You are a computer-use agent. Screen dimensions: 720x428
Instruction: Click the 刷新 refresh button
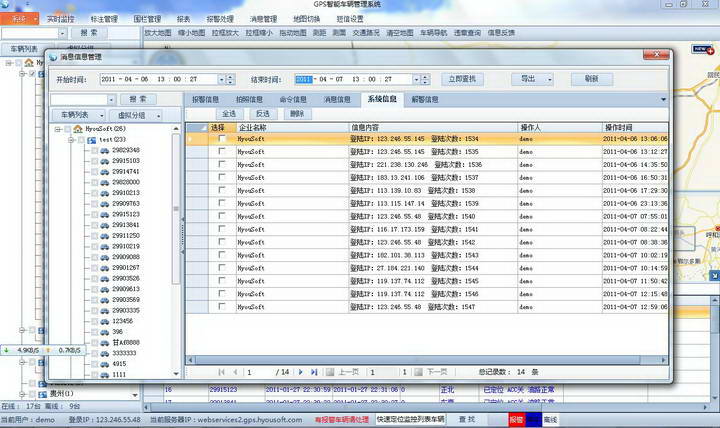click(x=592, y=79)
